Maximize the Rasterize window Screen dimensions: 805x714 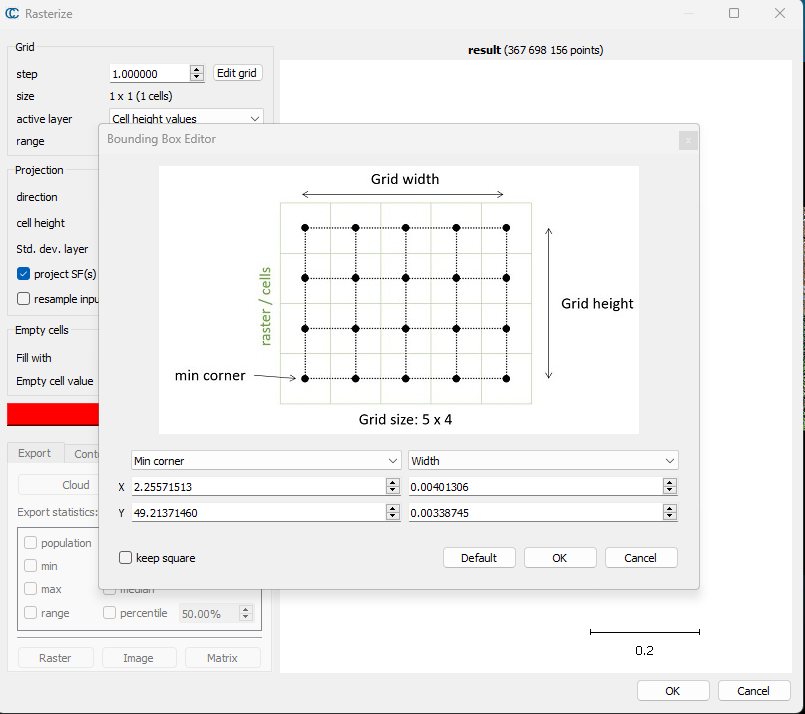(734, 14)
